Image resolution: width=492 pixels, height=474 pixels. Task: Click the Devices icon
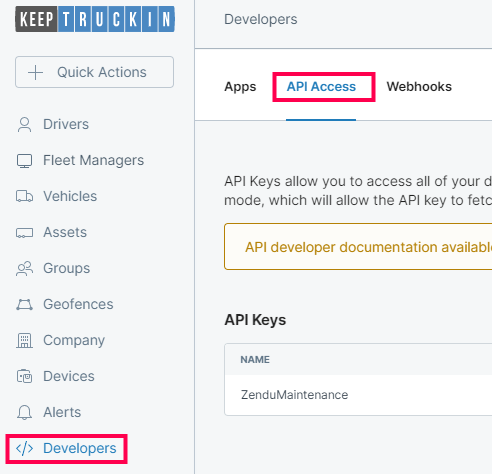coord(24,376)
